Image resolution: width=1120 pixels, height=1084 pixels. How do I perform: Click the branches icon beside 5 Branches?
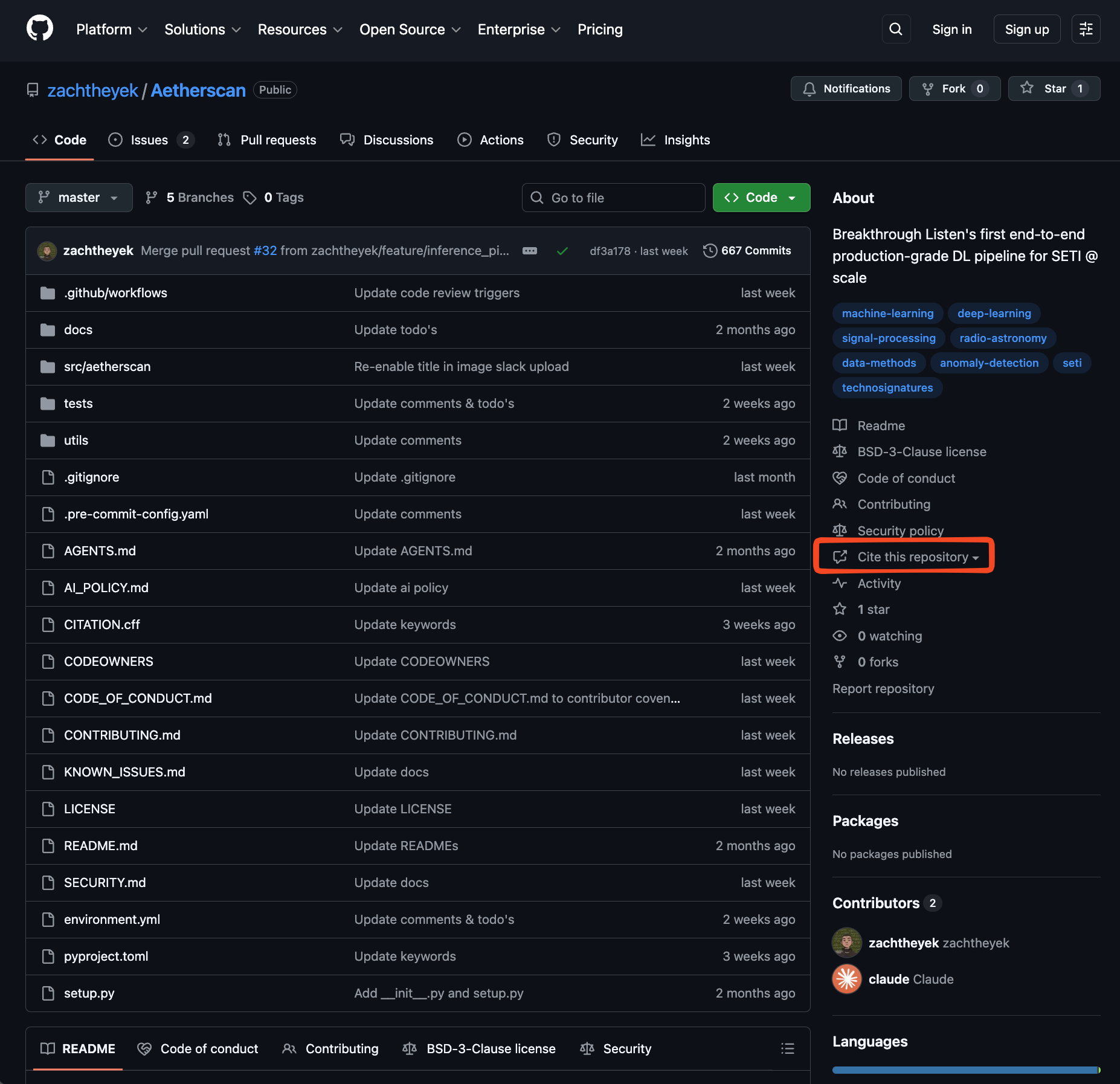(152, 198)
